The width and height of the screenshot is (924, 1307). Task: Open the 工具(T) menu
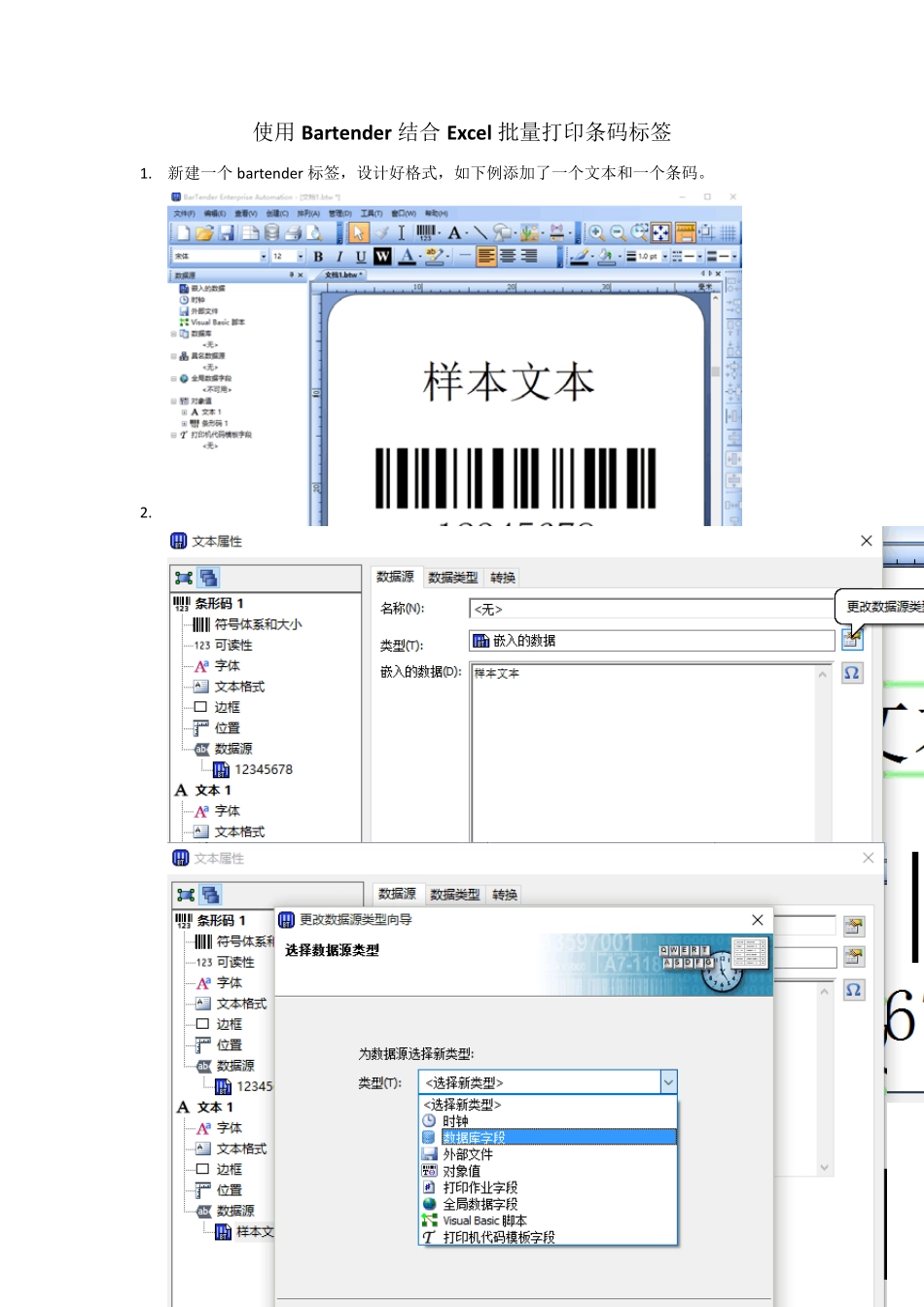coord(372,213)
